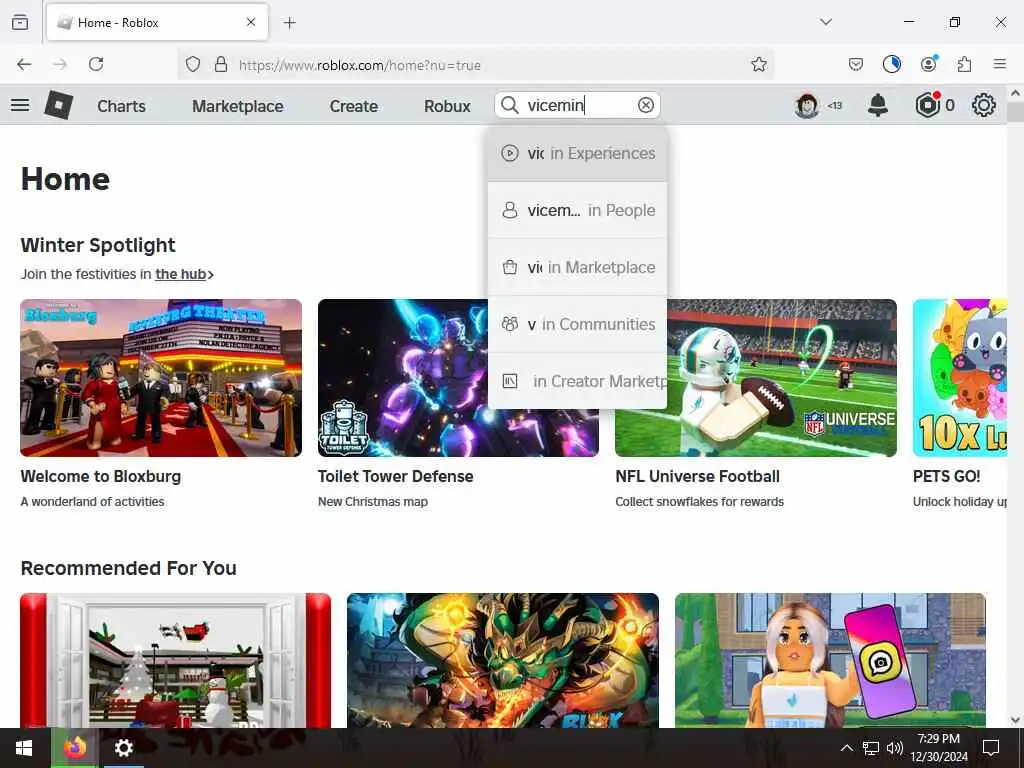Open the Firefox account icon
The image size is (1024, 768).
pyautogui.click(x=928, y=64)
